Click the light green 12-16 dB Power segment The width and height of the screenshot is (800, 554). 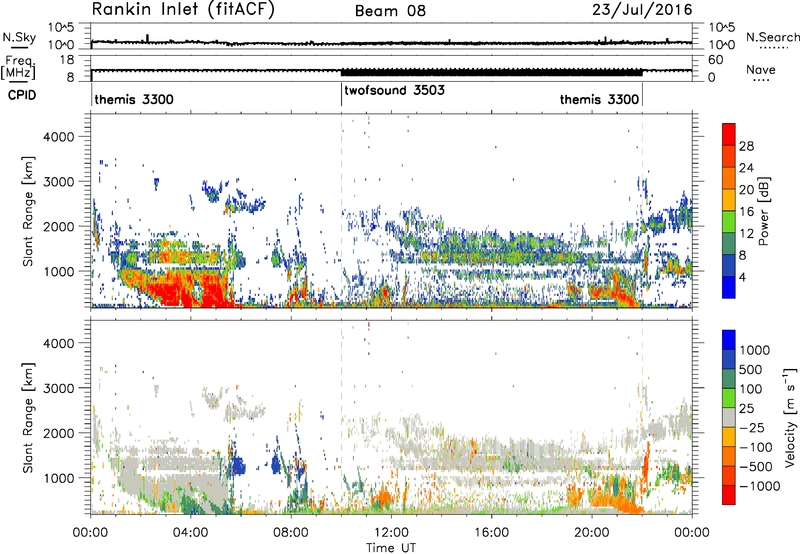(729, 222)
